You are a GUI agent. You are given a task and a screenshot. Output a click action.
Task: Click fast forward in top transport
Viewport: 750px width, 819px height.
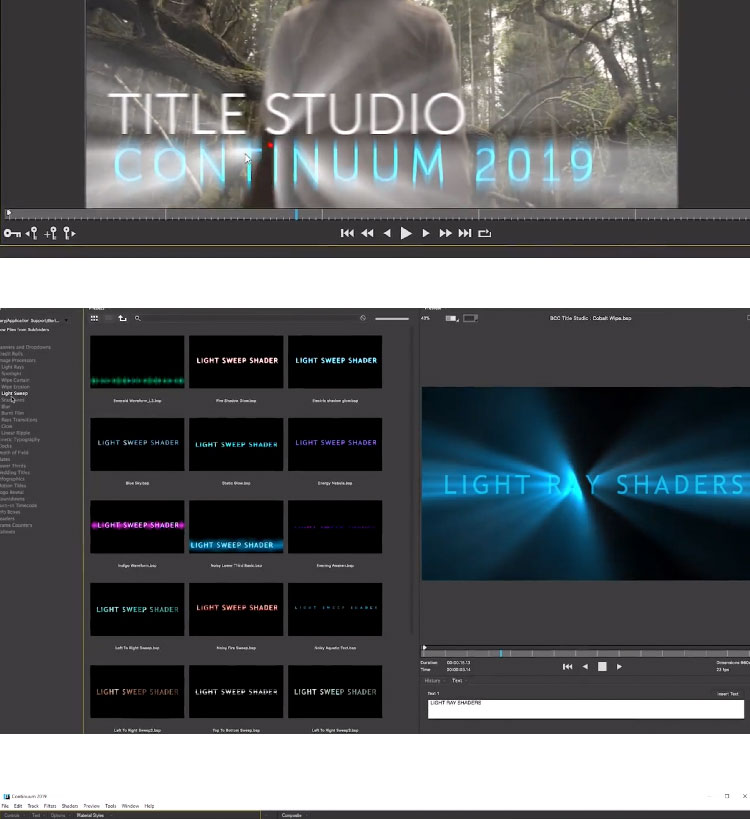pyautogui.click(x=445, y=233)
